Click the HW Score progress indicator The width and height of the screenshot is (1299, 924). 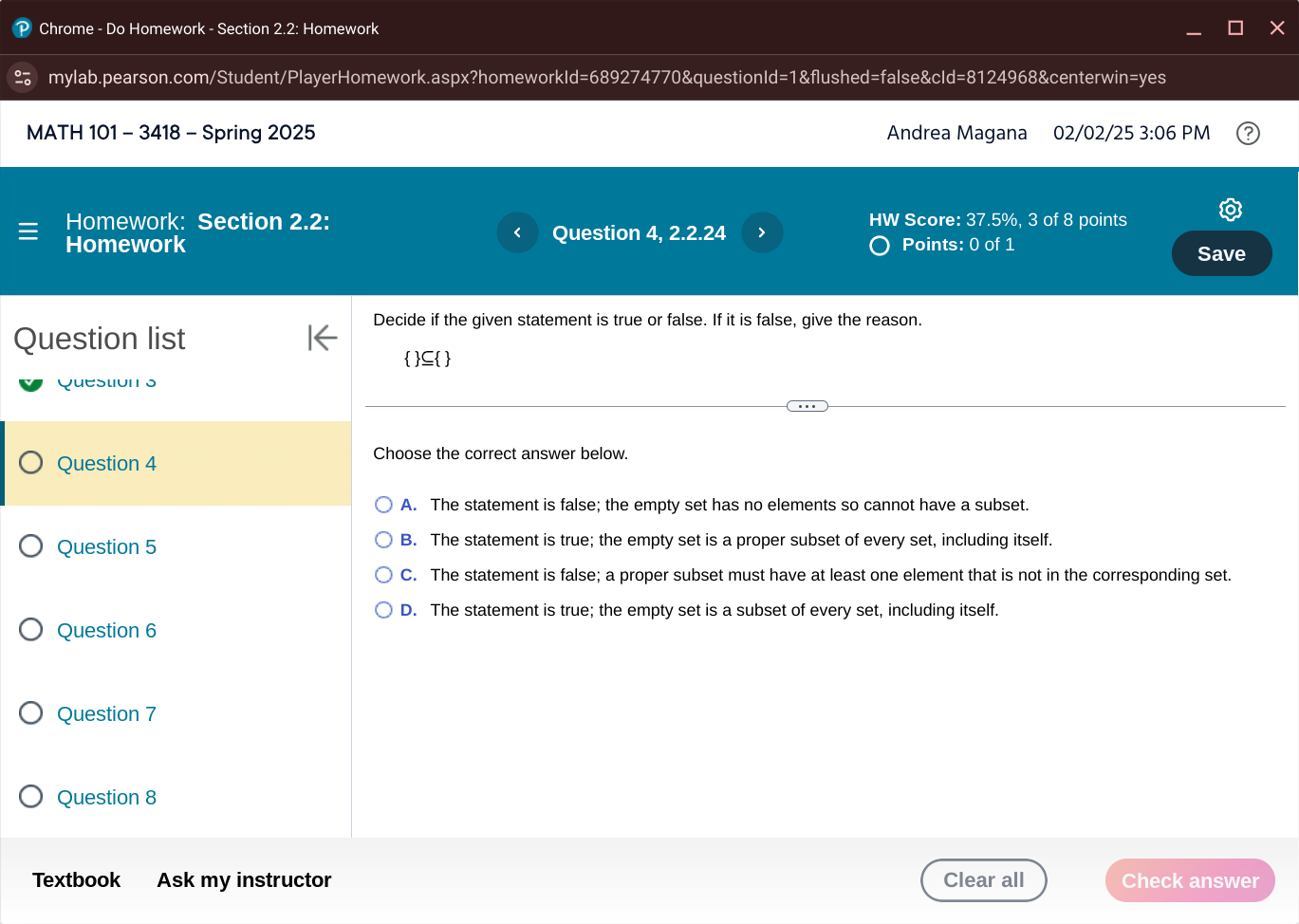(997, 219)
